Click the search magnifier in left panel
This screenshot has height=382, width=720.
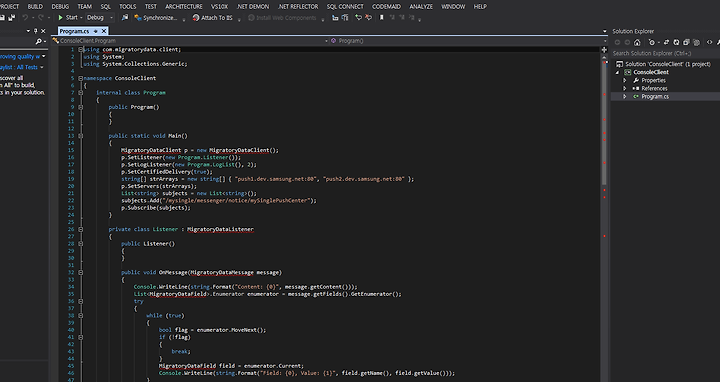[x=39, y=41]
